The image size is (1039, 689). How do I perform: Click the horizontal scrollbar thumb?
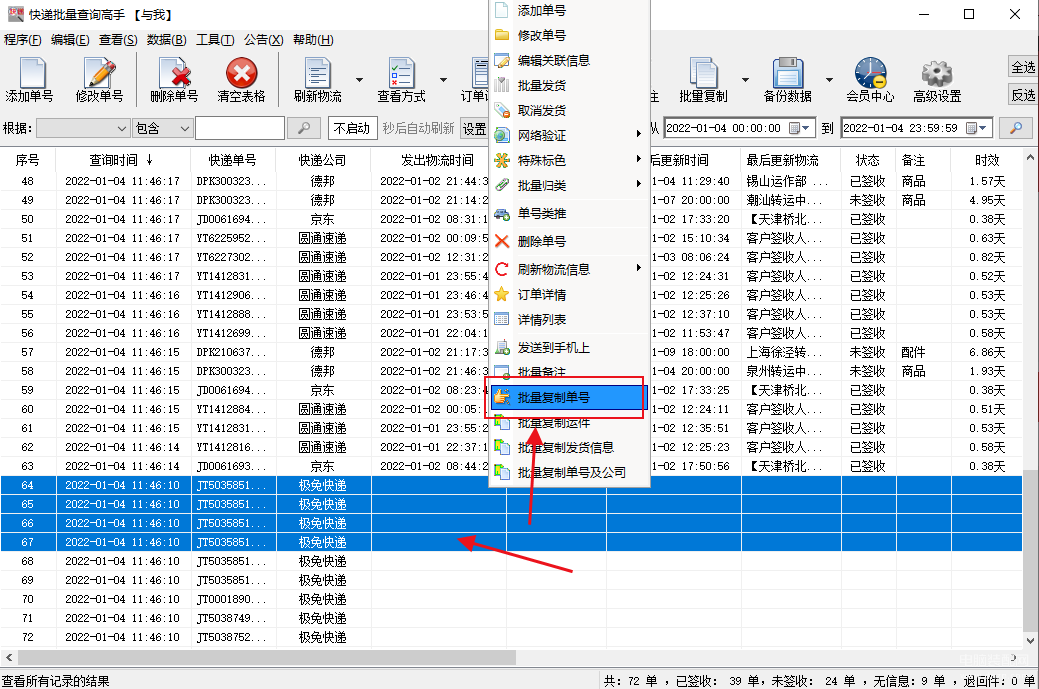click(x=267, y=658)
